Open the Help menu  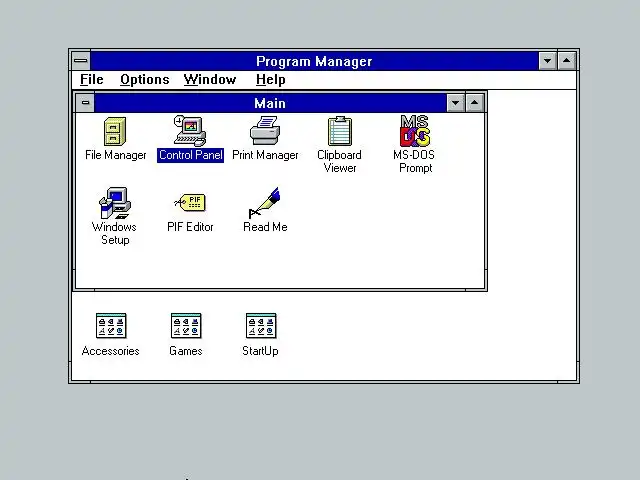click(271, 80)
